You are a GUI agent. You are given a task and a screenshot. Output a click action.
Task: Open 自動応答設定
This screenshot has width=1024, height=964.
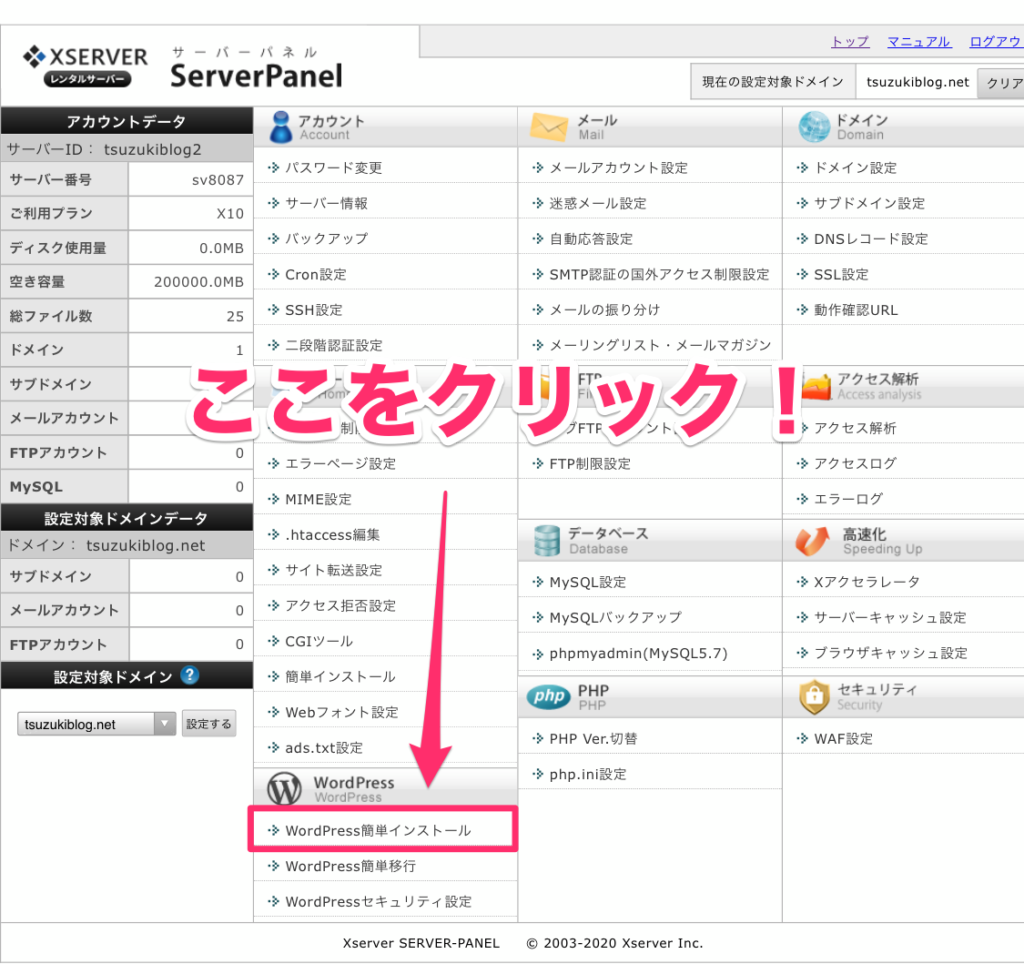pyautogui.click(x=592, y=238)
